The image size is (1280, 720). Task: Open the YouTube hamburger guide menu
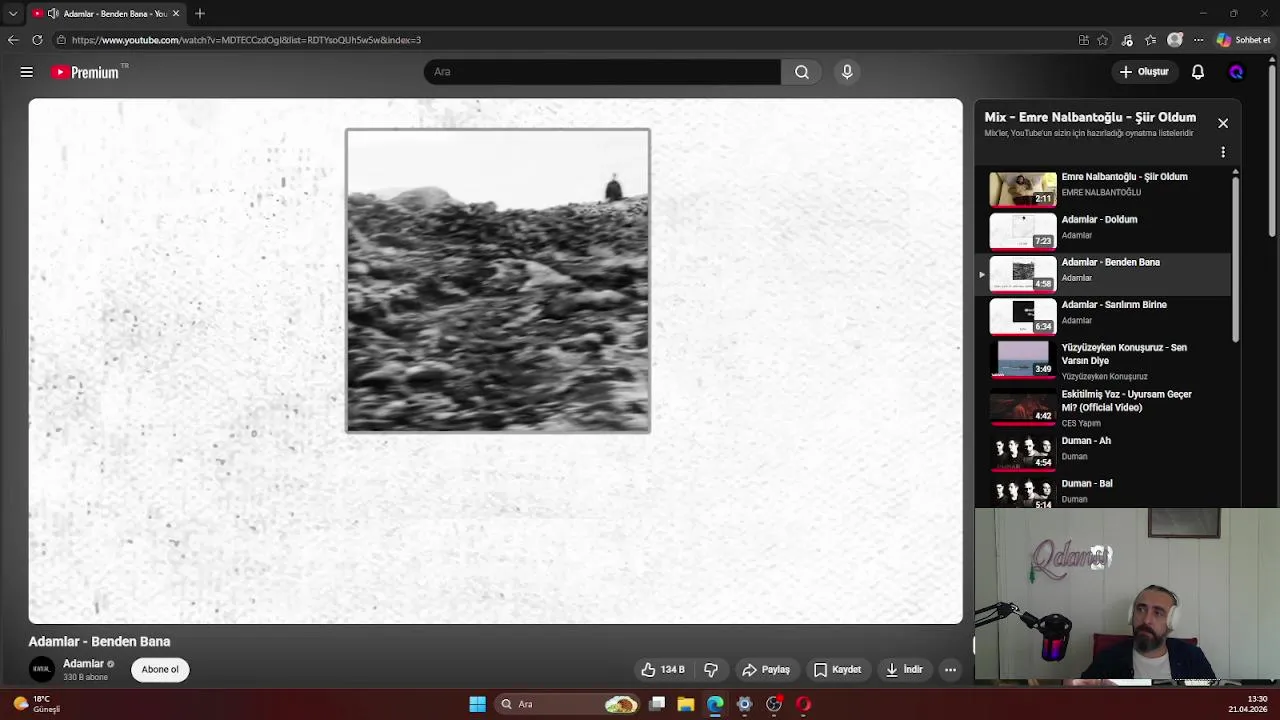point(27,72)
